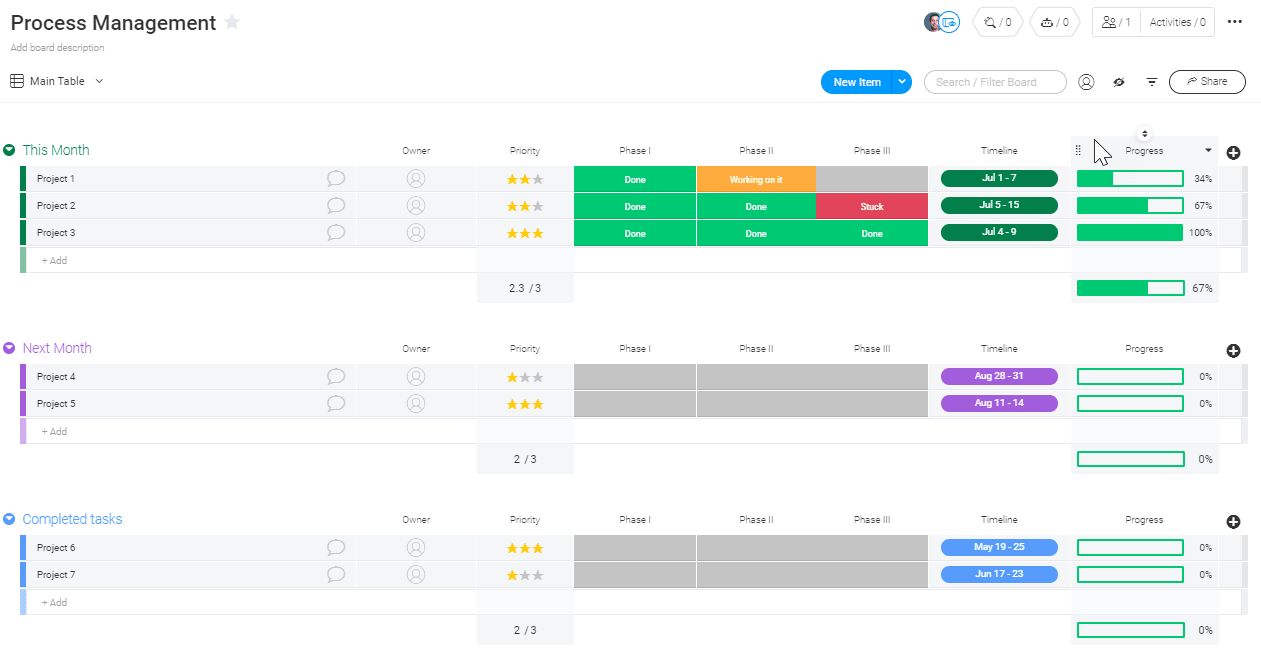Click the person filter icon

(1086, 82)
